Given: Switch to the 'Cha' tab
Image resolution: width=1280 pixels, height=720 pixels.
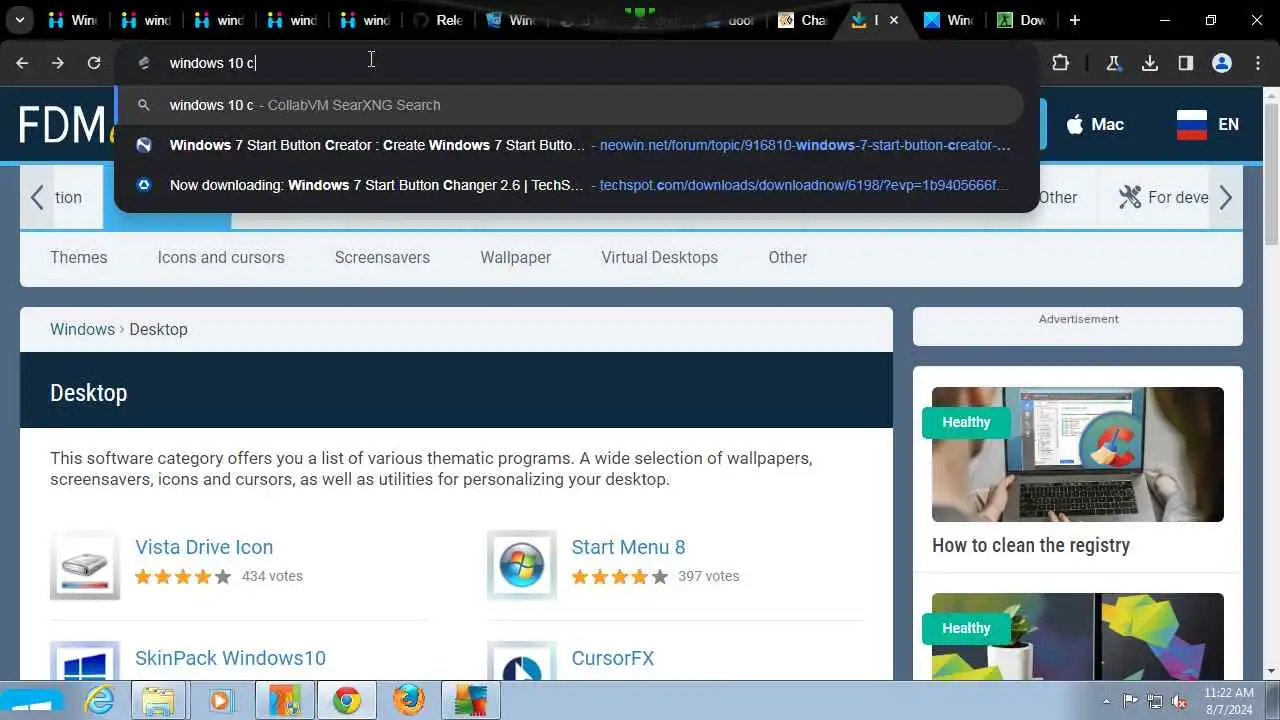Looking at the screenshot, I should (803, 20).
